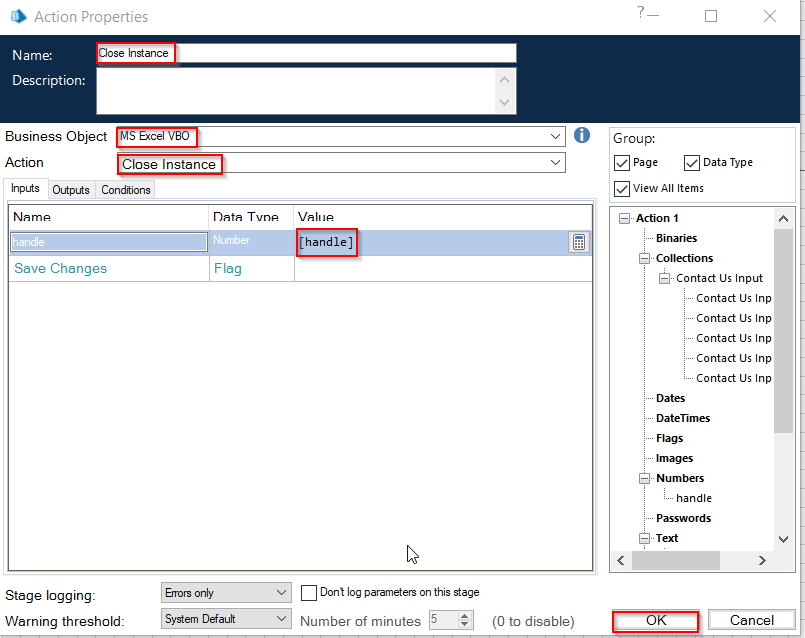Click Description scroll up arrow

point(504,80)
